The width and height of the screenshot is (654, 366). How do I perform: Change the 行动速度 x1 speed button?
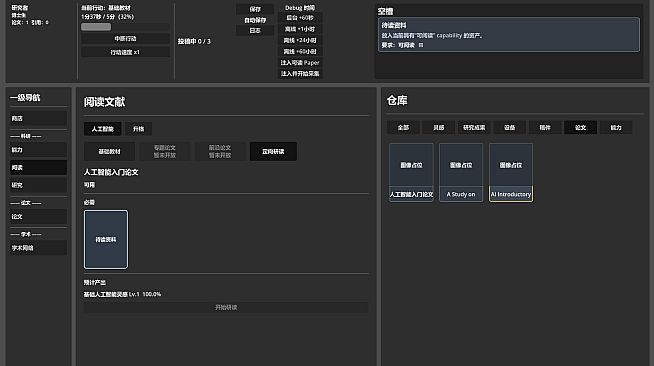click(125, 52)
